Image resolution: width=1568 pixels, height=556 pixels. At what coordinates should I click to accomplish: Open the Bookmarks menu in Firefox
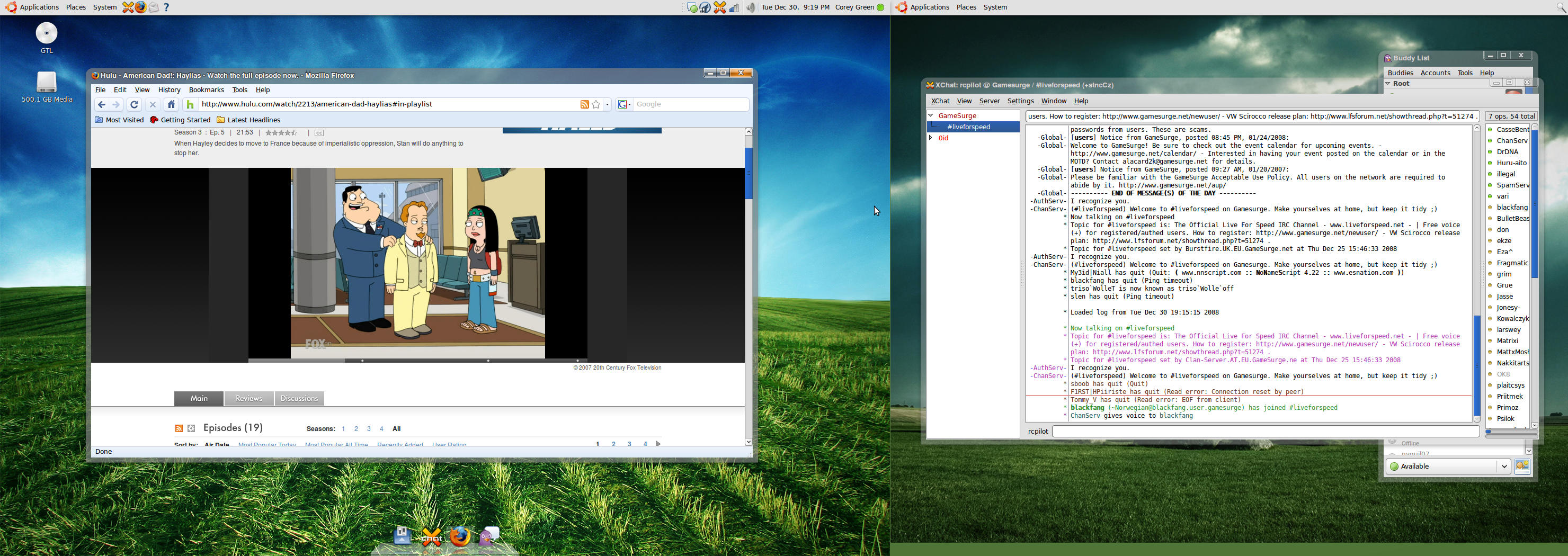click(x=207, y=90)
